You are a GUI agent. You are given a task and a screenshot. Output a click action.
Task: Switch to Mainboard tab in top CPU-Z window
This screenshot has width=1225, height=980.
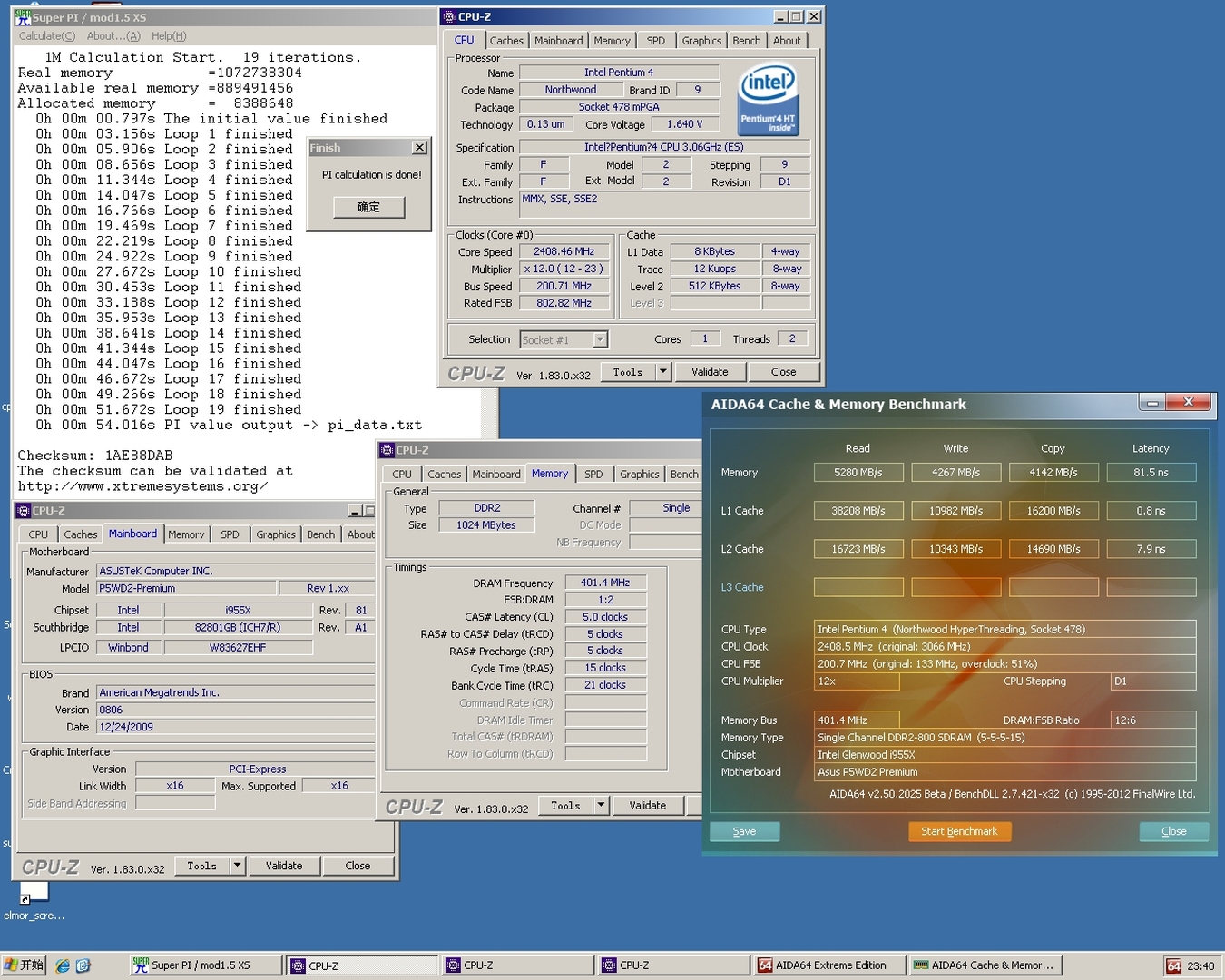click(x=558, y=41)
